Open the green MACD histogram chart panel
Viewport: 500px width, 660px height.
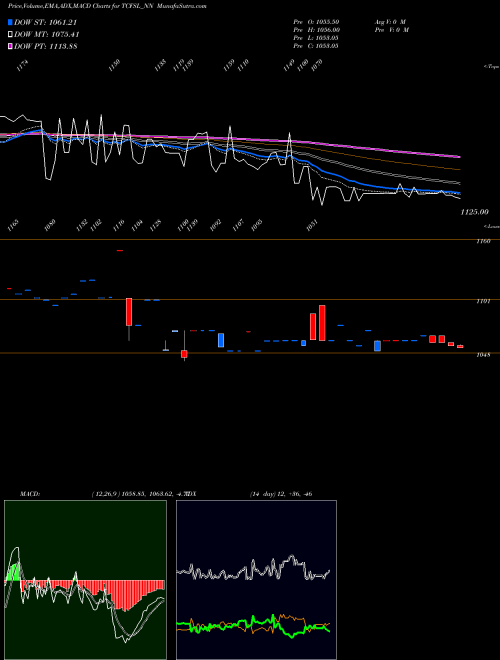coord(85,580)
